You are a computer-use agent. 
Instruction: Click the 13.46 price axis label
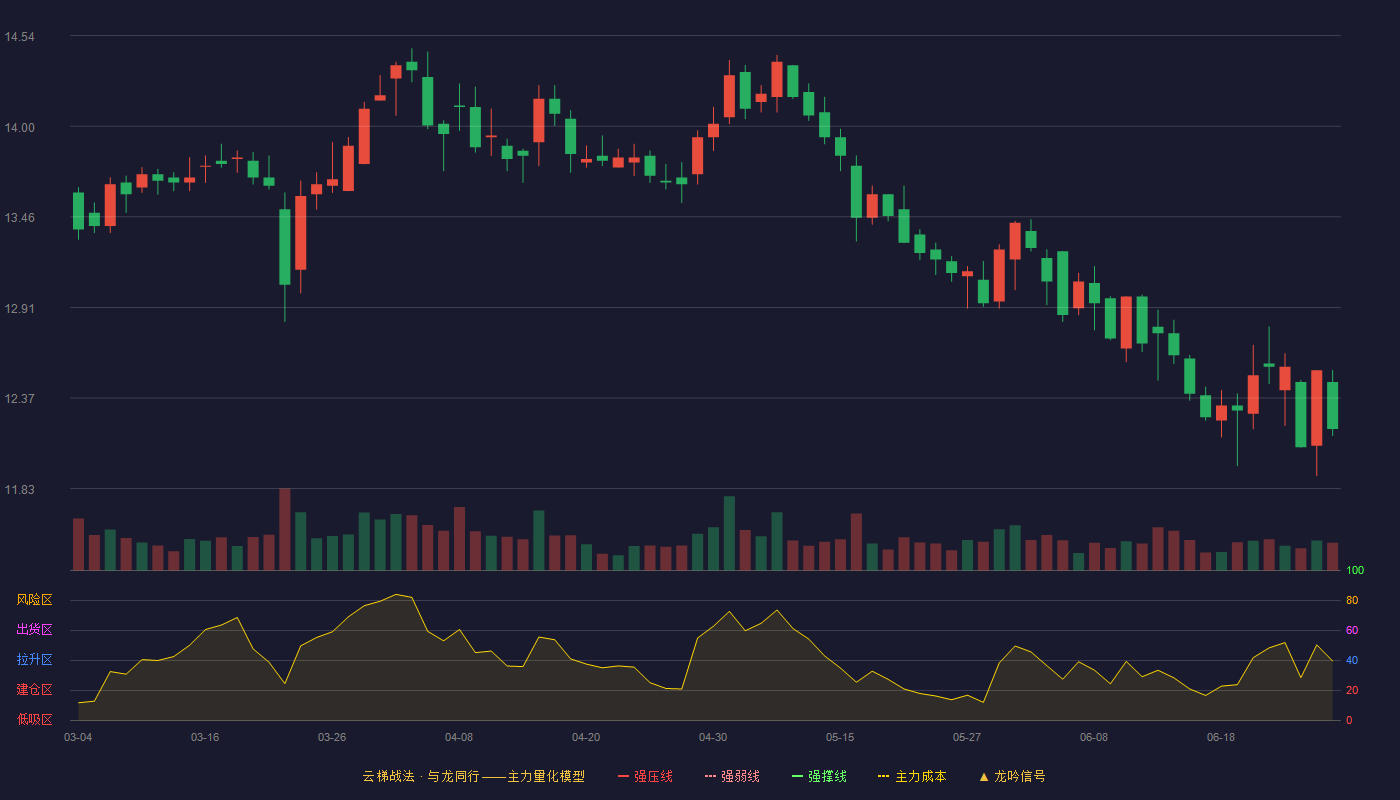(x=19, y=218)
